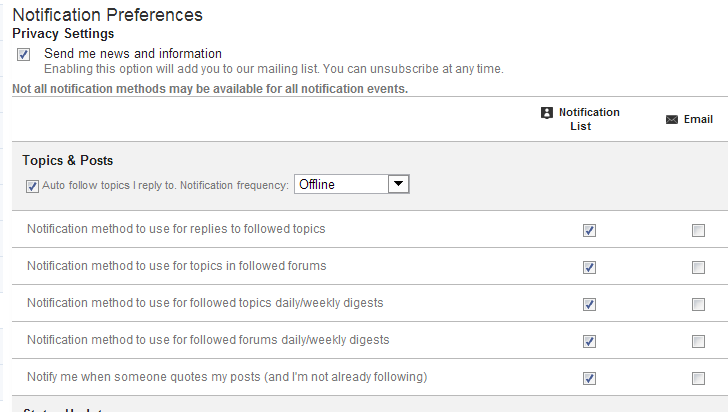Click the Topics & Posts section header
Viewport: 728px width, 412px height.
68,161
